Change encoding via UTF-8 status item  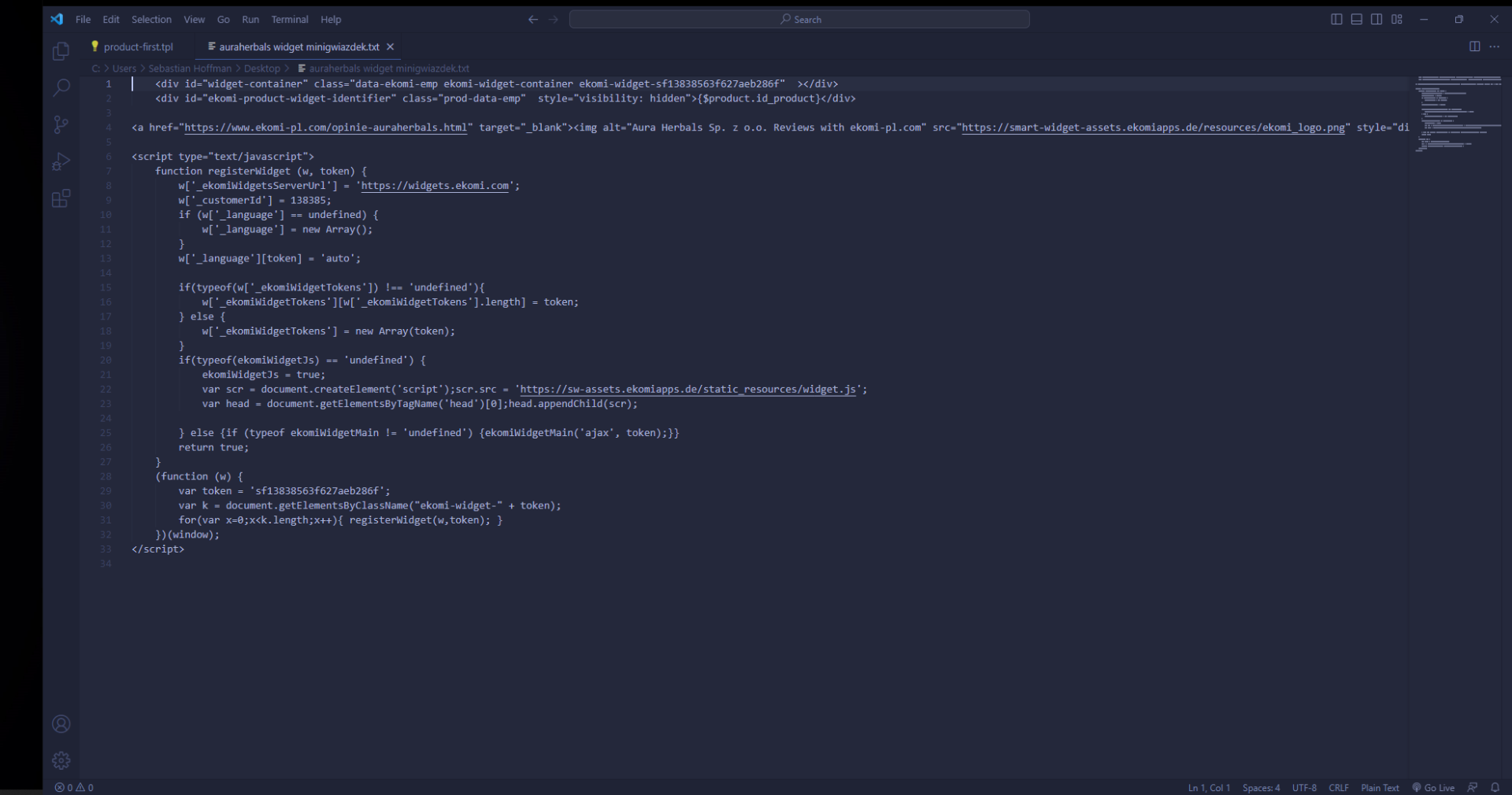(x=1304, y=788)
